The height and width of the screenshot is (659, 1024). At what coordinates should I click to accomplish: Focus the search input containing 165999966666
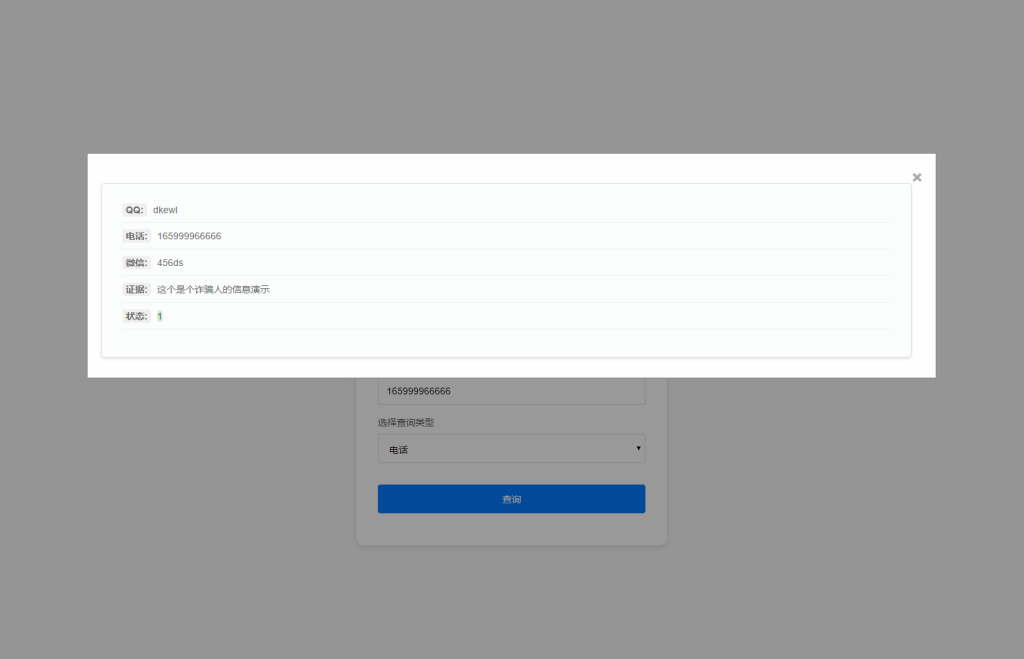(511, 391)
